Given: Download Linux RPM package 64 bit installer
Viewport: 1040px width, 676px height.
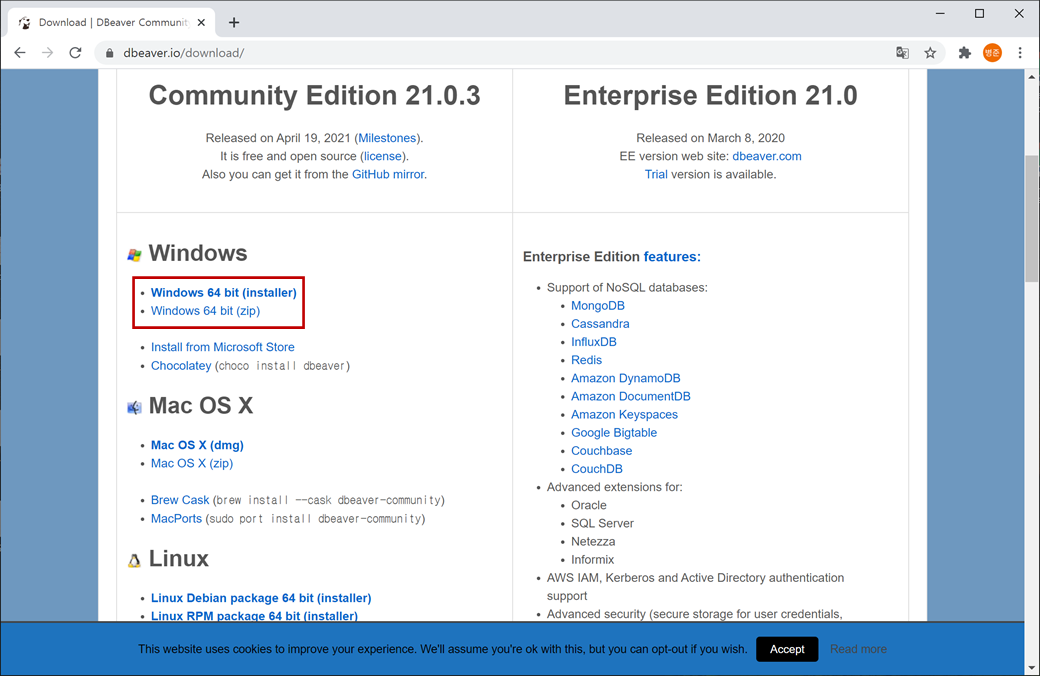Looking at the screenshot, I should point(254,616).
